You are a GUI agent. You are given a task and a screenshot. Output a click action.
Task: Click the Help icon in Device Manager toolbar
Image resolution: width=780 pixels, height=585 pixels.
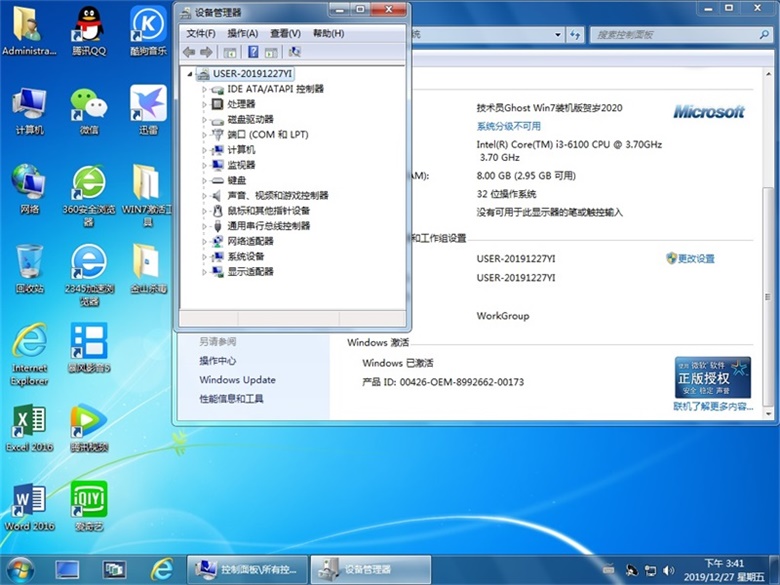coord(253,52)
